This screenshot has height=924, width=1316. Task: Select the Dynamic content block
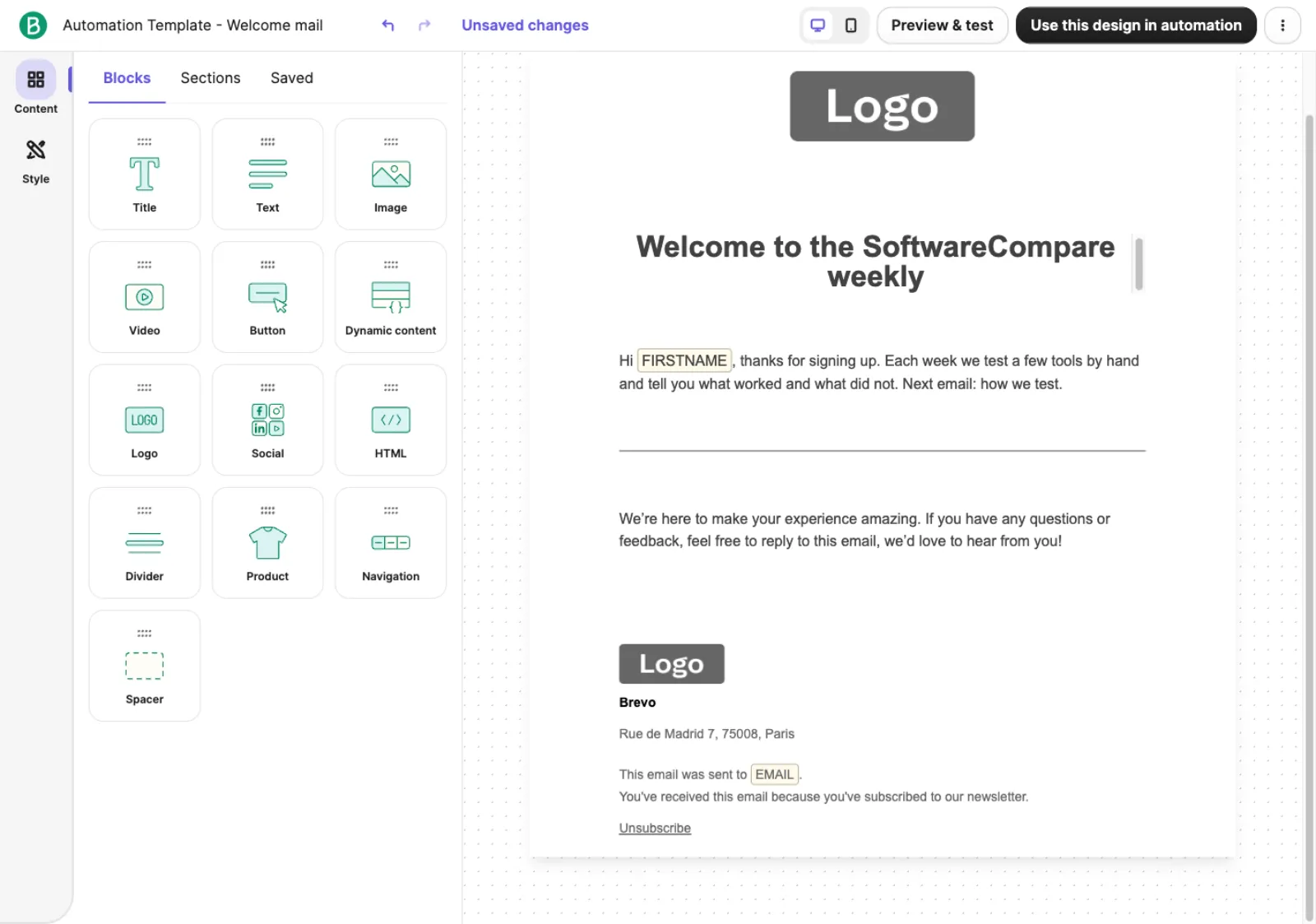click(391, 297)
